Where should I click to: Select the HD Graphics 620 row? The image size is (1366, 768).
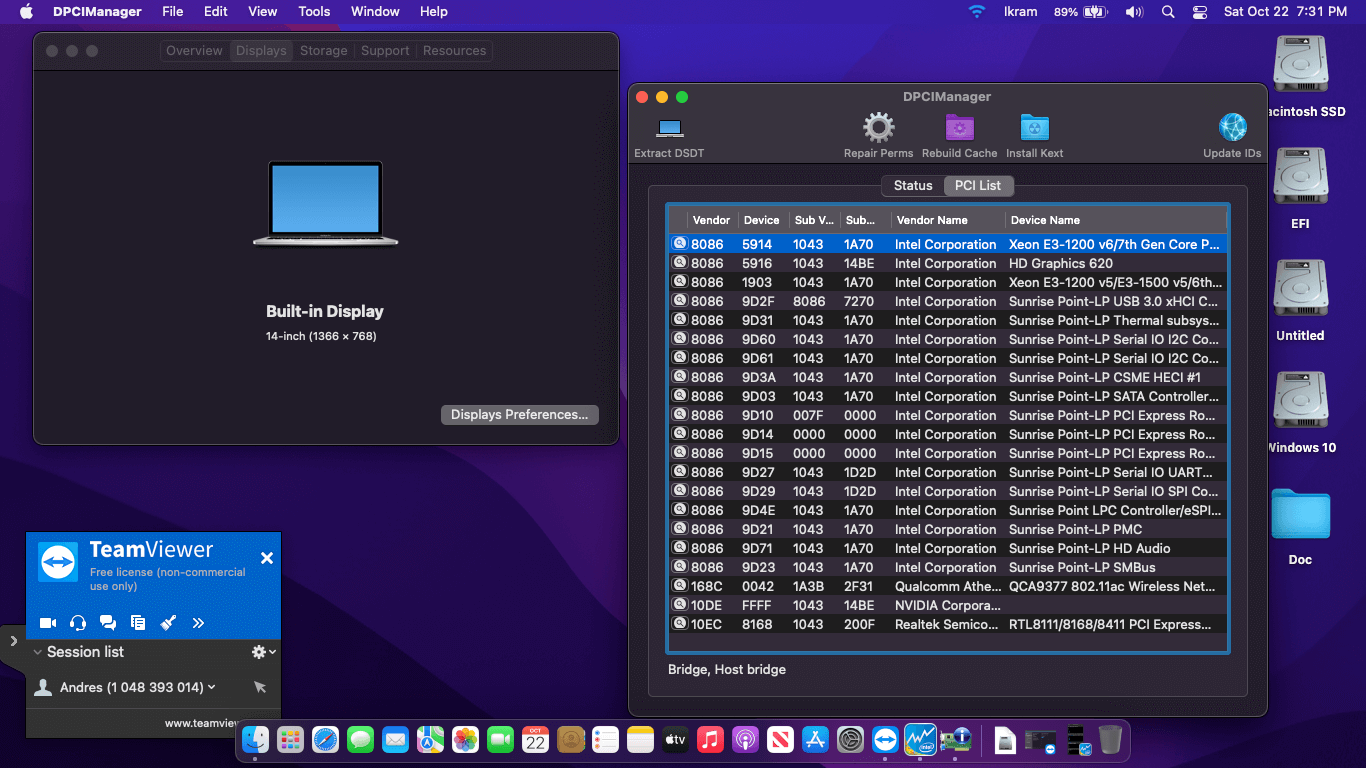[946, 264]
